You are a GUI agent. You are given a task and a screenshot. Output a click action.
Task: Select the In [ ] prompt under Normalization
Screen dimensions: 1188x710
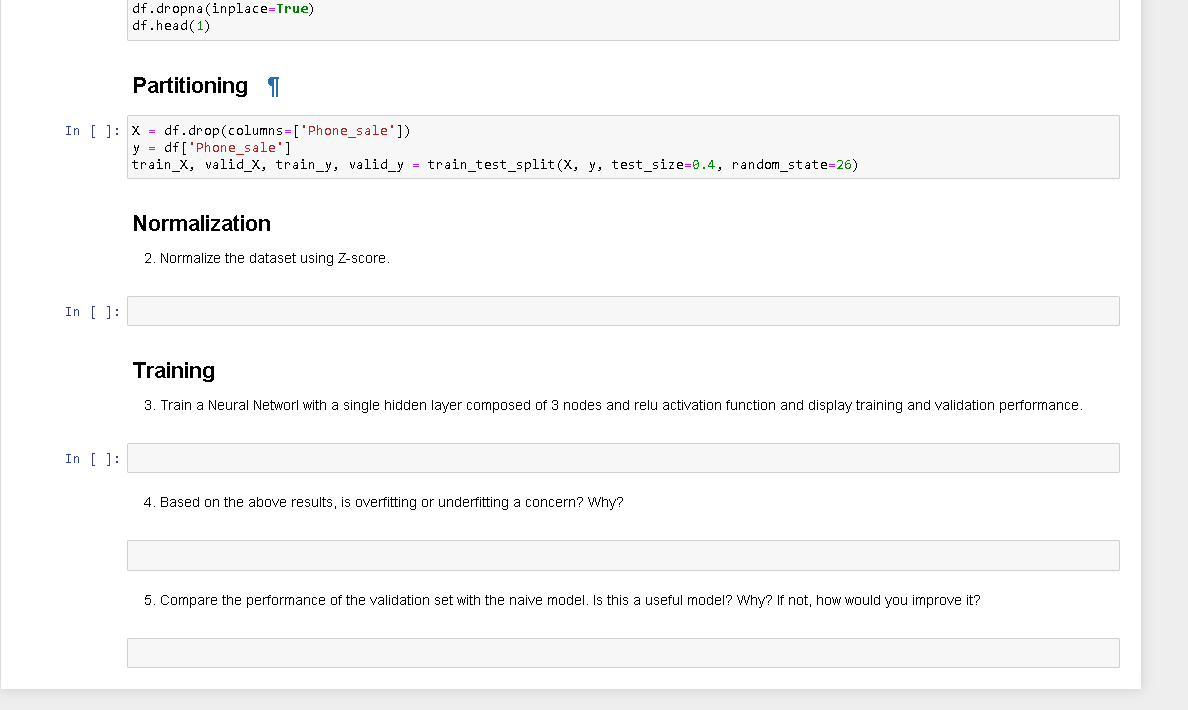tap(92, 312)
